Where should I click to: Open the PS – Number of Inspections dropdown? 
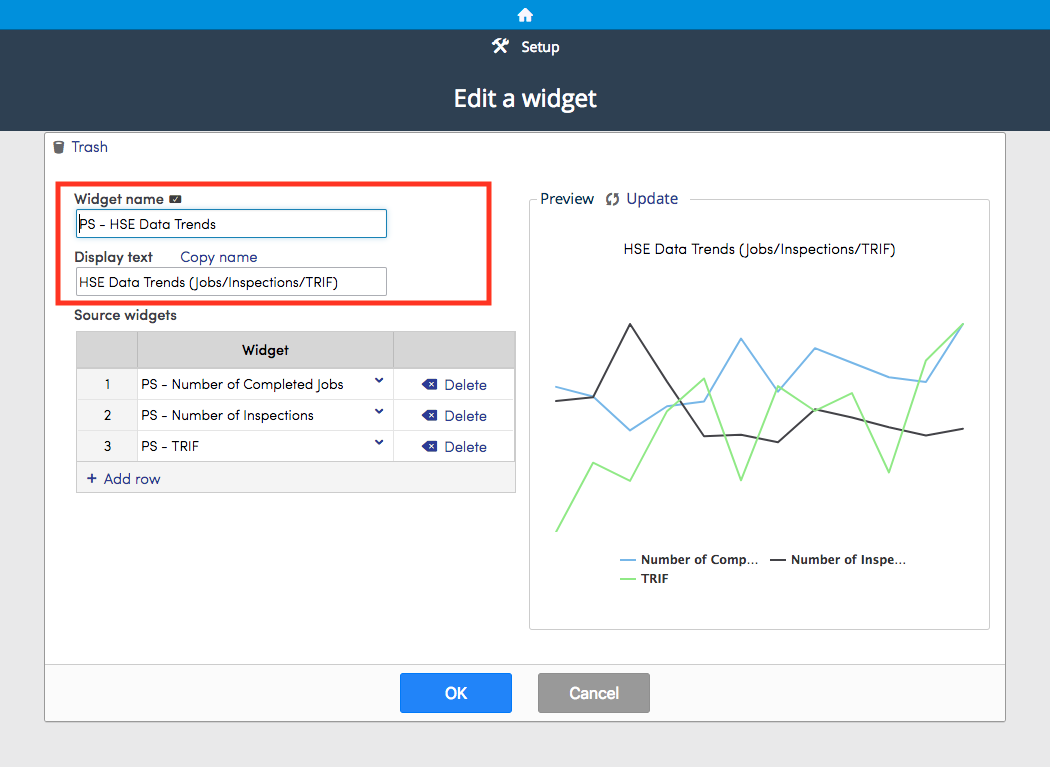point(379,412)
